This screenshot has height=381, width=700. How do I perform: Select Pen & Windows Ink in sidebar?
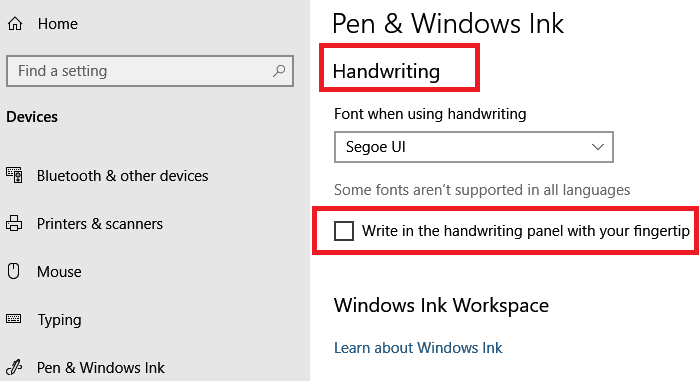coord(100,368)
